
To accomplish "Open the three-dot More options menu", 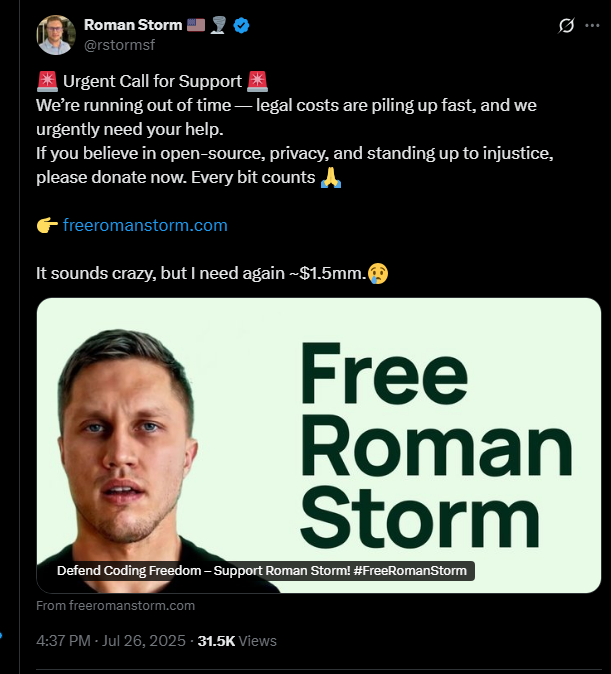I will pyautogui.click(x=592, y=25).
